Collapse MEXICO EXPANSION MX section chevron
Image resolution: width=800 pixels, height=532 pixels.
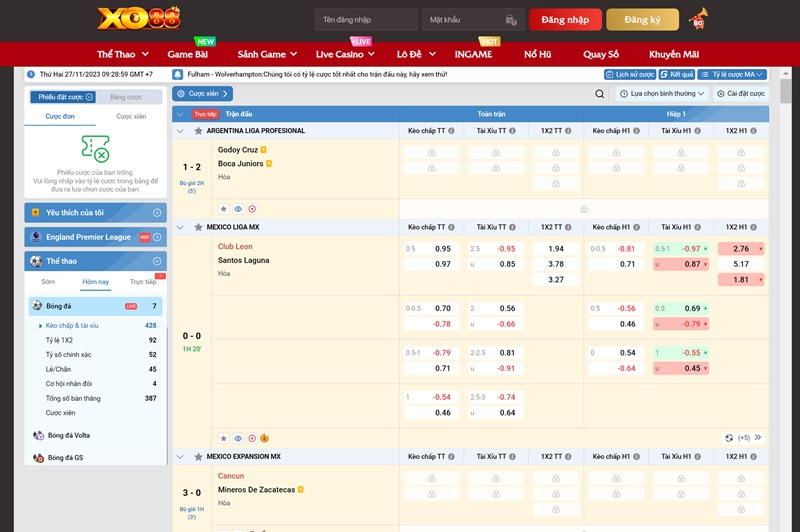(x=180, y=457)
